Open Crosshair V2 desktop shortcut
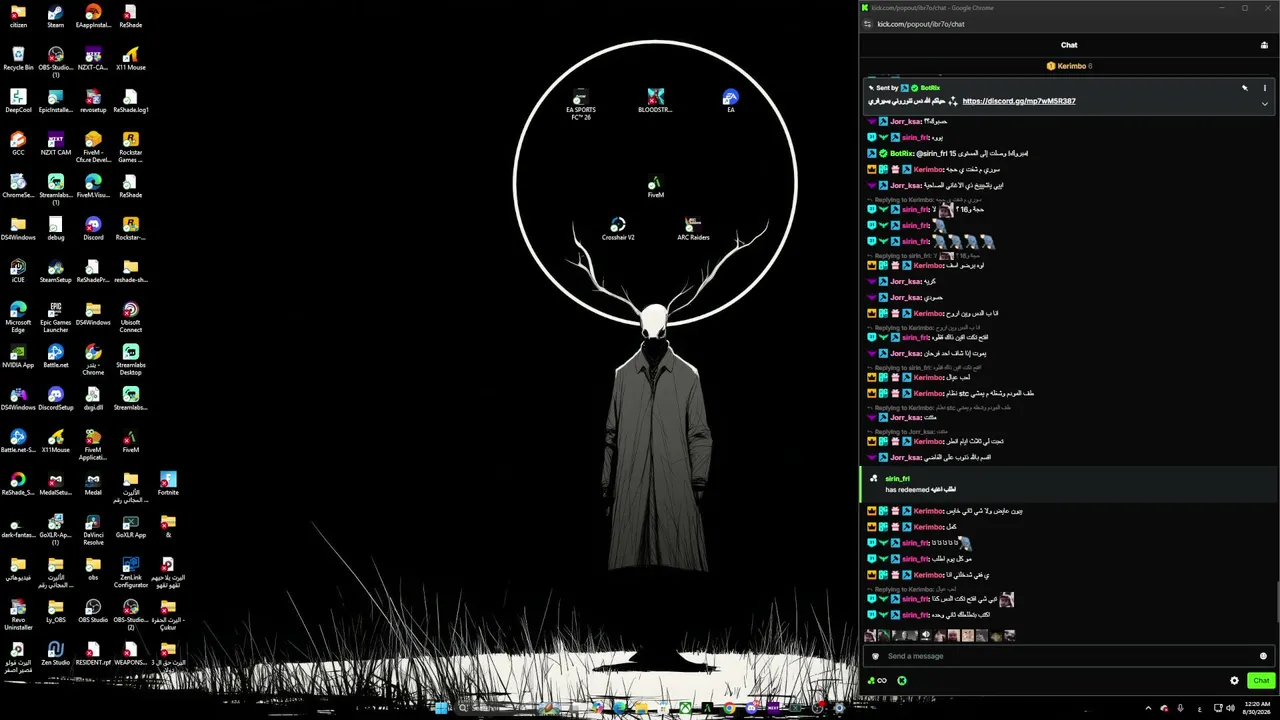Screen dimensions: 1280x720 [618, 229]
